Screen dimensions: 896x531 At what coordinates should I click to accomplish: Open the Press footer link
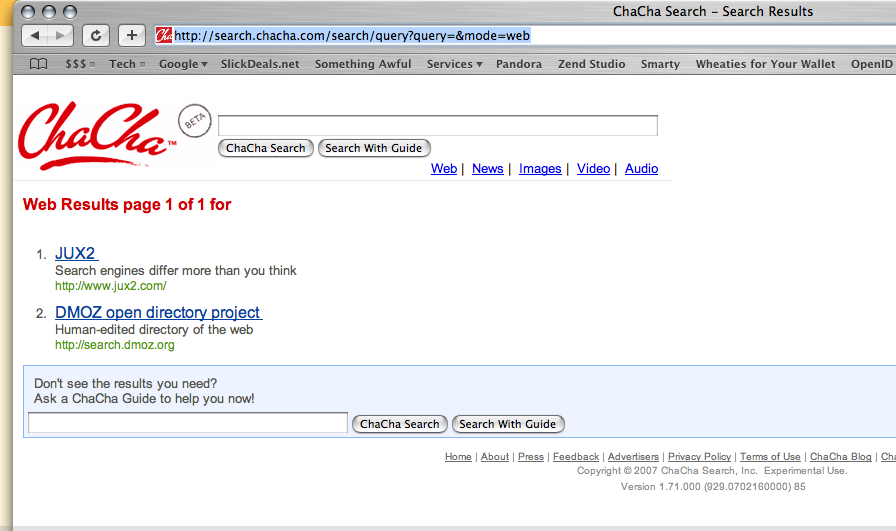click(x=531, y=457)
